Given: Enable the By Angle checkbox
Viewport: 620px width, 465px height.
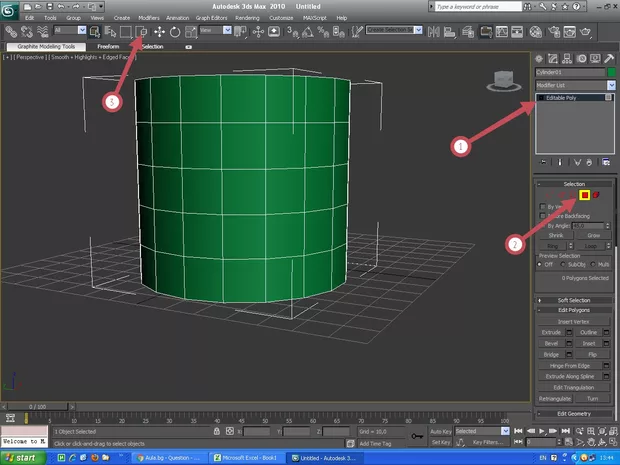Looking at the screenshot, I should point(543,226).
